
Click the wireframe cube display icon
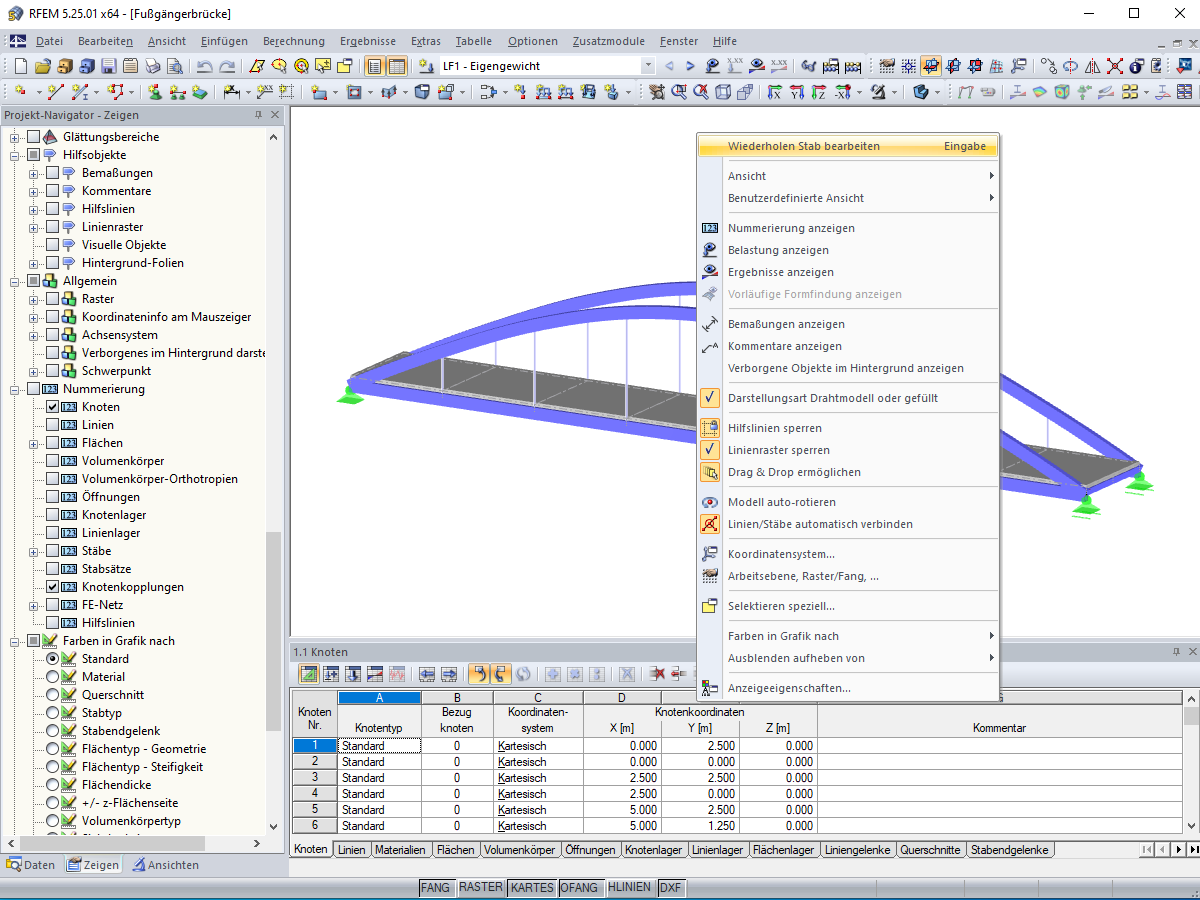tap(723, 92)
